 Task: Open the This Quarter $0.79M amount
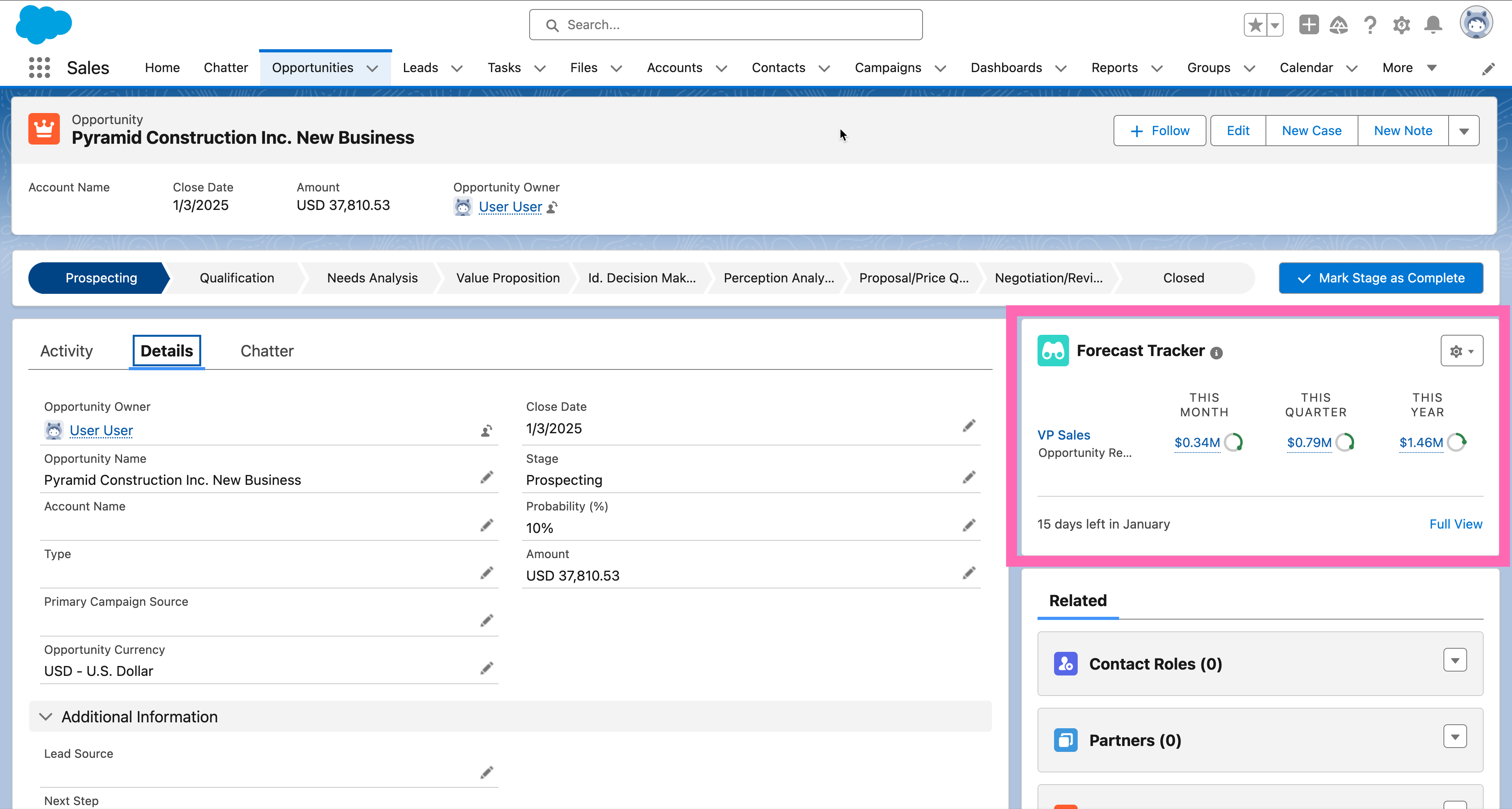[x=1309, y=443]
